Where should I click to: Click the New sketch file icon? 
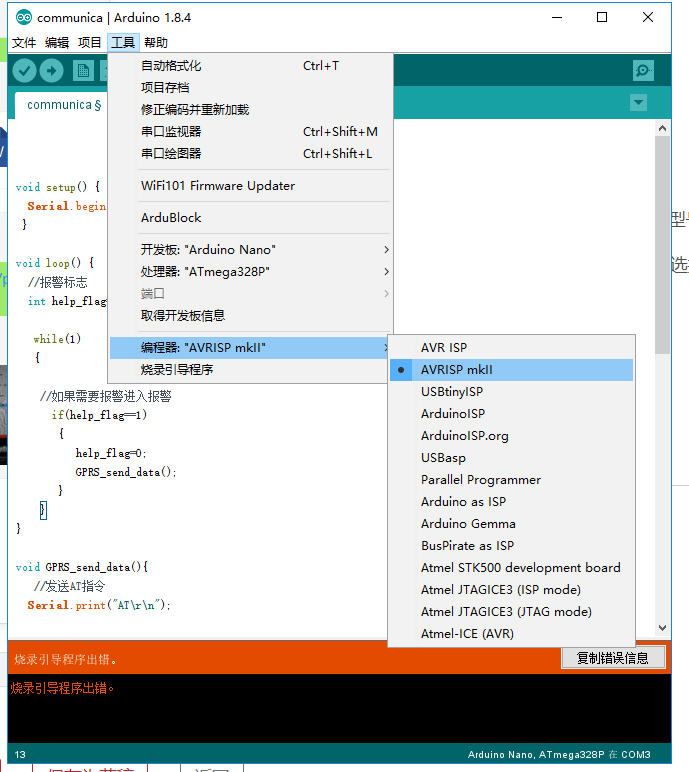point(83,71)
